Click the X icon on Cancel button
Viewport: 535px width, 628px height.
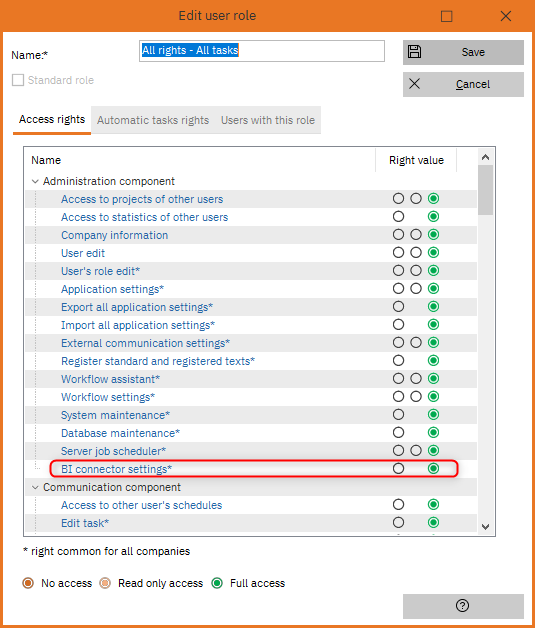414,84
